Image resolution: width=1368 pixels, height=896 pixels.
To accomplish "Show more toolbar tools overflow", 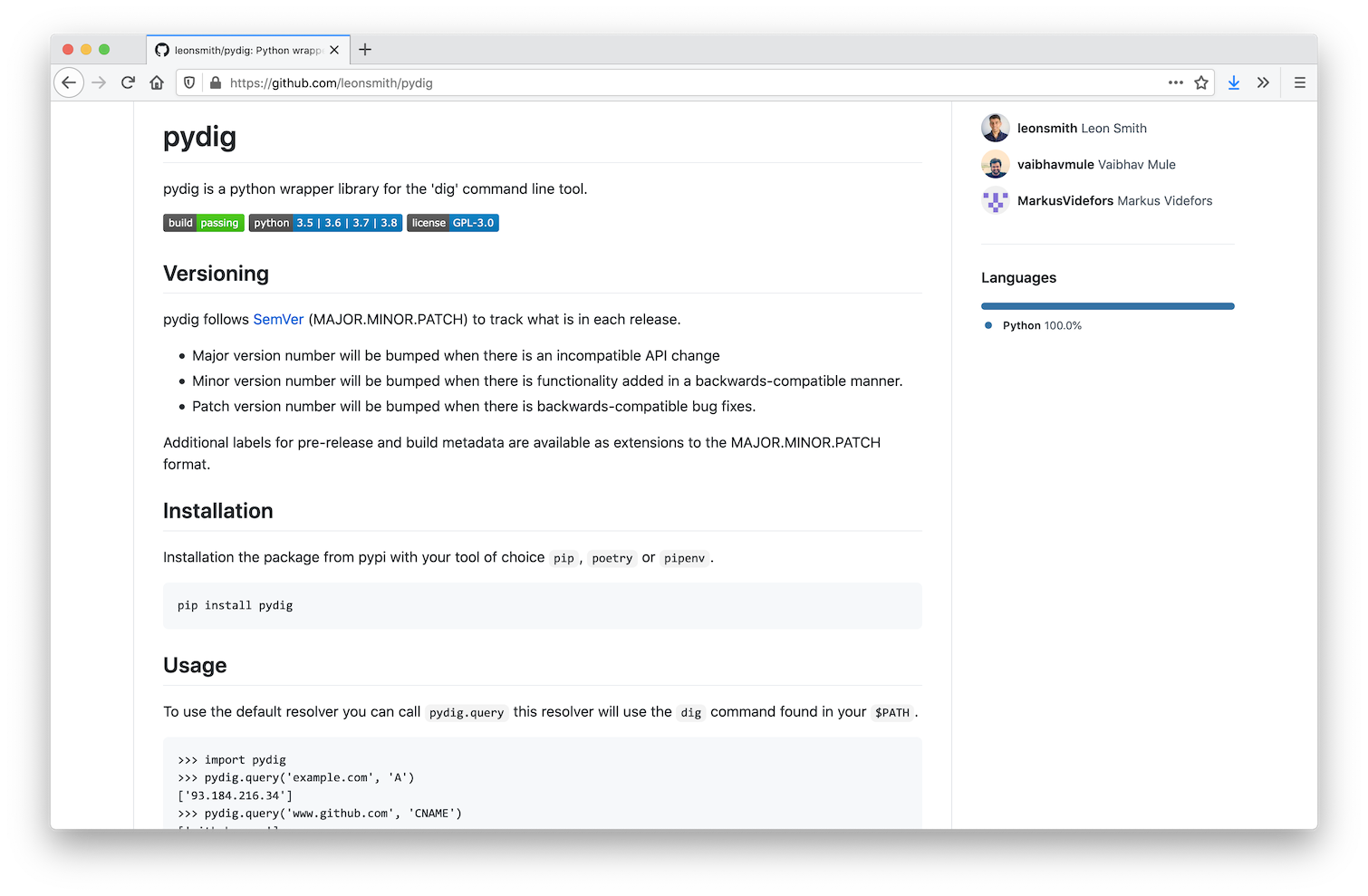I will pos(1263,82).
